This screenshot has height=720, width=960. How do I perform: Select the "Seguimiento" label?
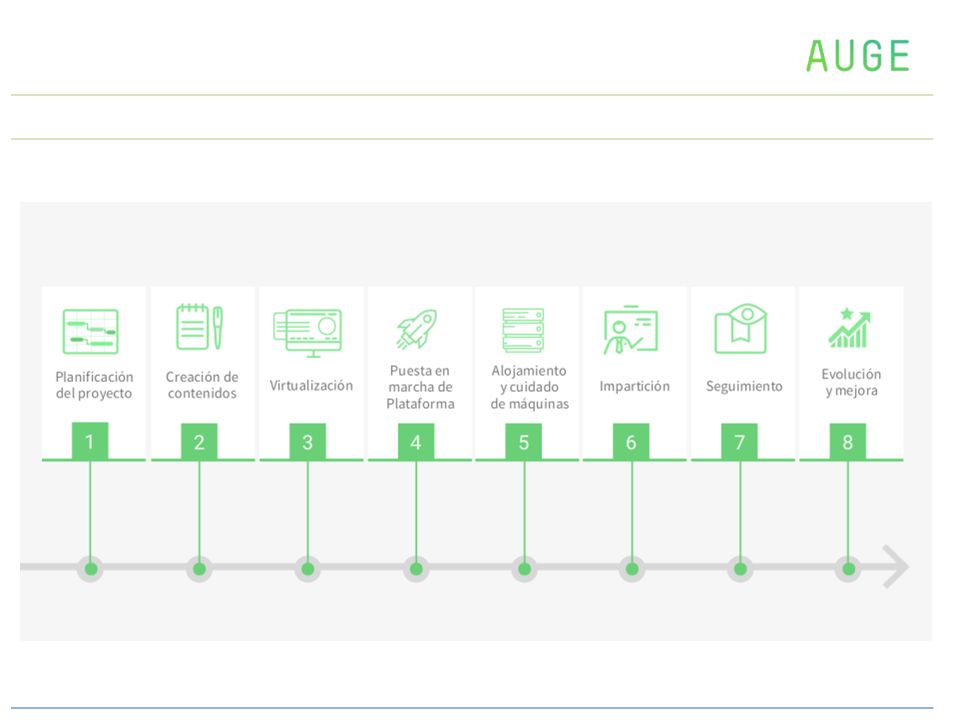pos(744,386)
